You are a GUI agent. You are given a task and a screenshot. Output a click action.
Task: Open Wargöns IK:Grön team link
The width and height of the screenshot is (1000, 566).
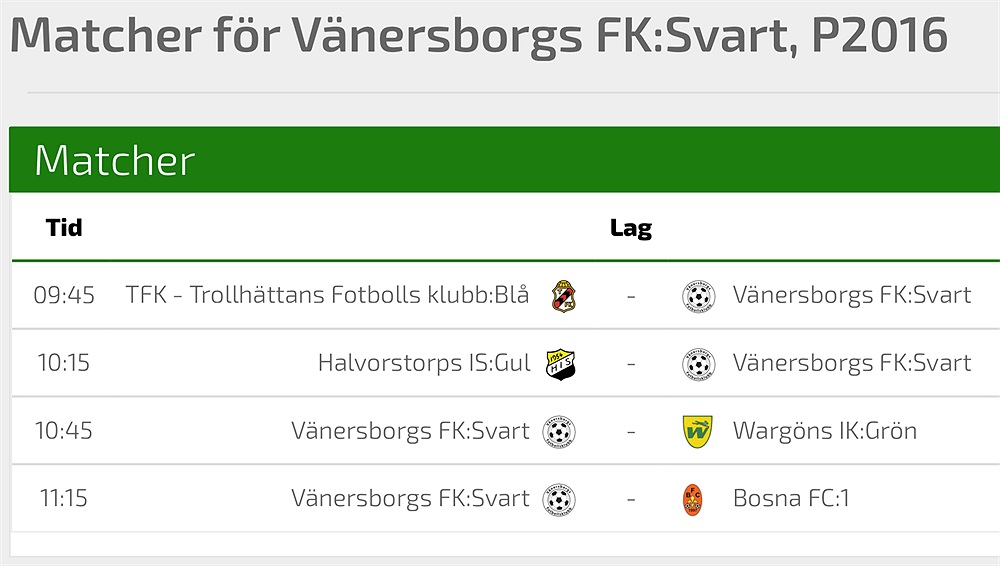(x=824, y=431)
